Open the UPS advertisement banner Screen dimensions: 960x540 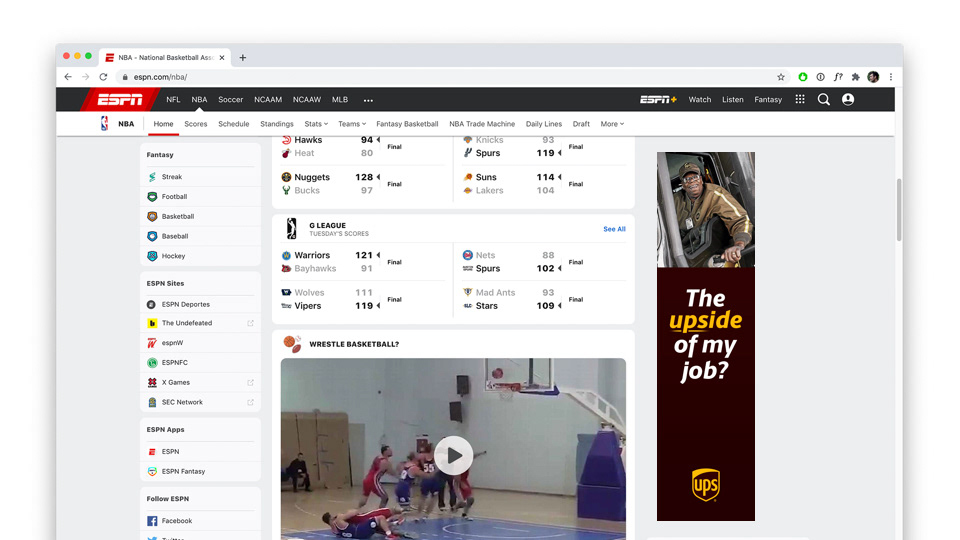click(706, 336)
